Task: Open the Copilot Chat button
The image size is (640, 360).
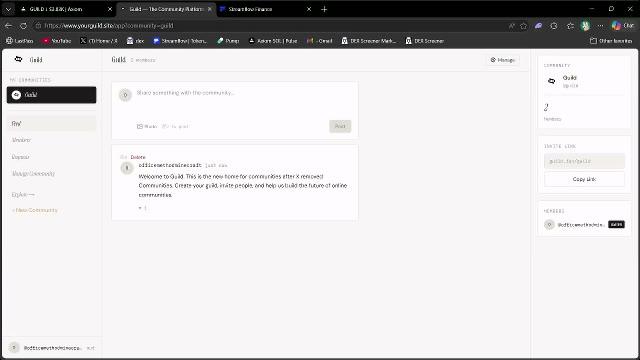Action: click(622, 25)
